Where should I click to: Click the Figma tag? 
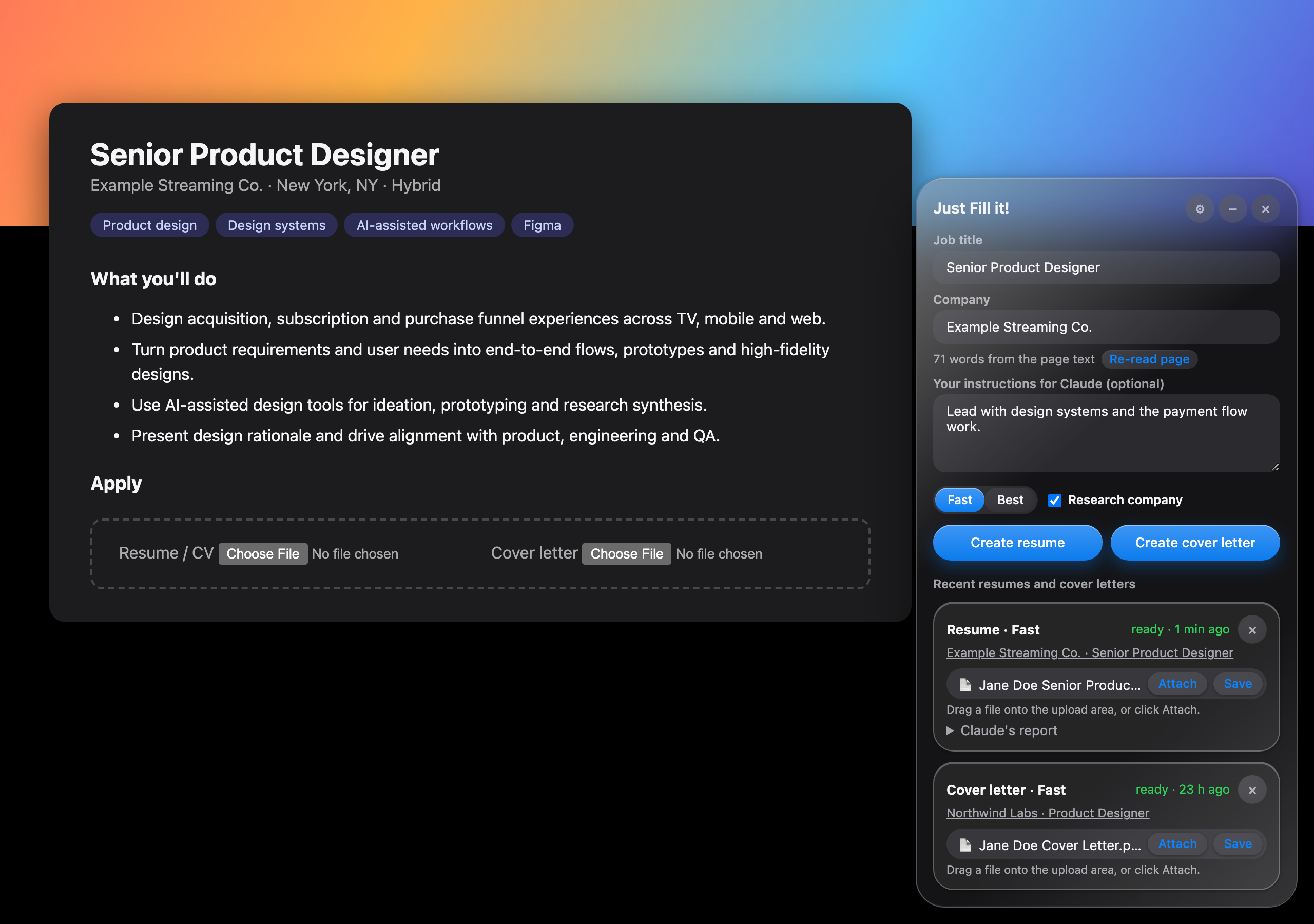pyautogui.click(x=542, y=225)
